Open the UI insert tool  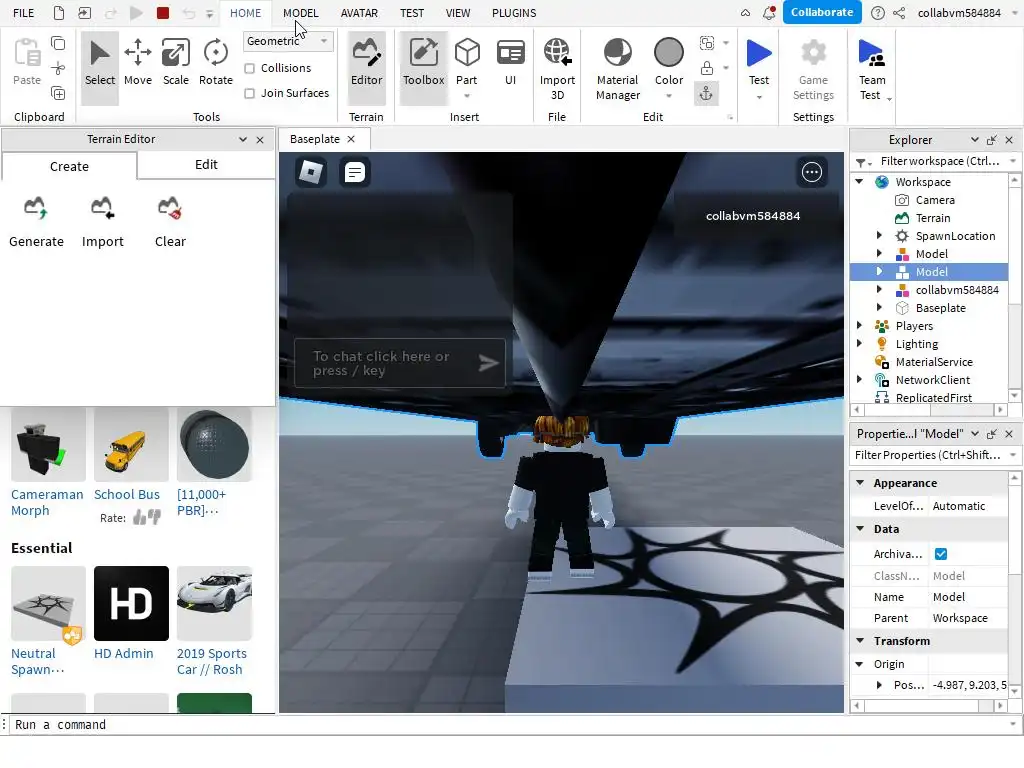point(511,63)
